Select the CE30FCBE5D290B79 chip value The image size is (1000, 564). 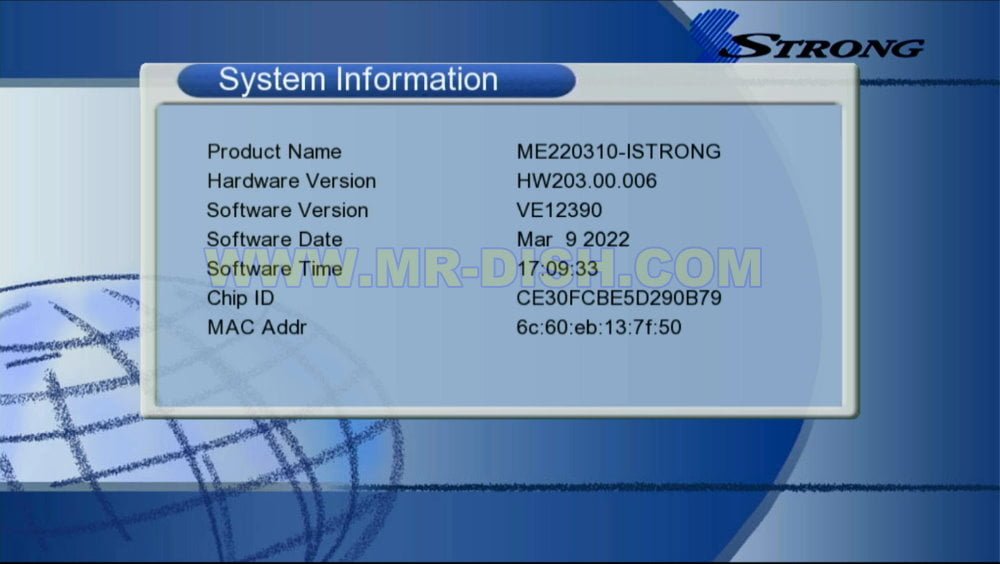[x=619, y=299]
